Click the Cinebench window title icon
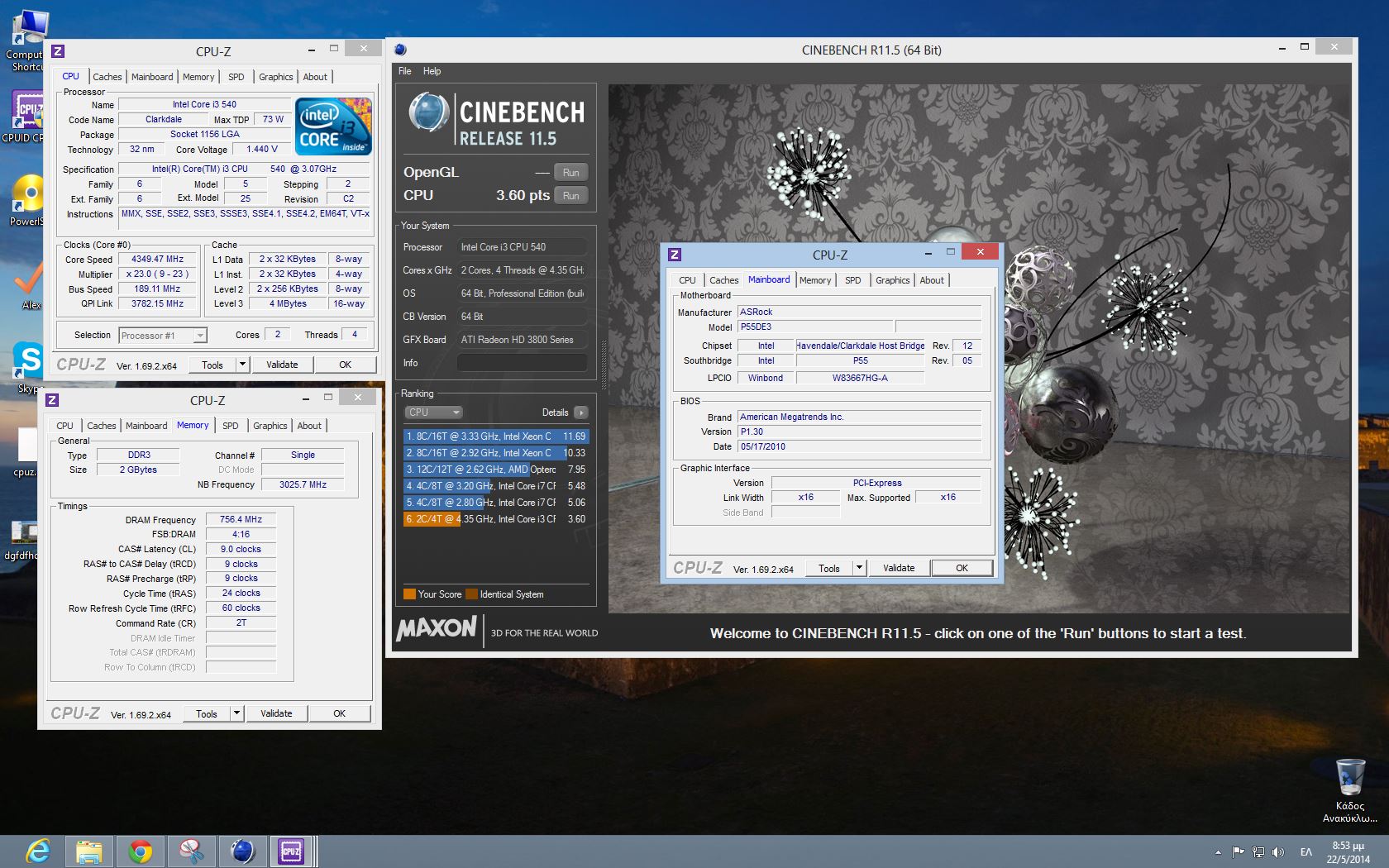Screen dimensions: 1389x868 (401, 50)
